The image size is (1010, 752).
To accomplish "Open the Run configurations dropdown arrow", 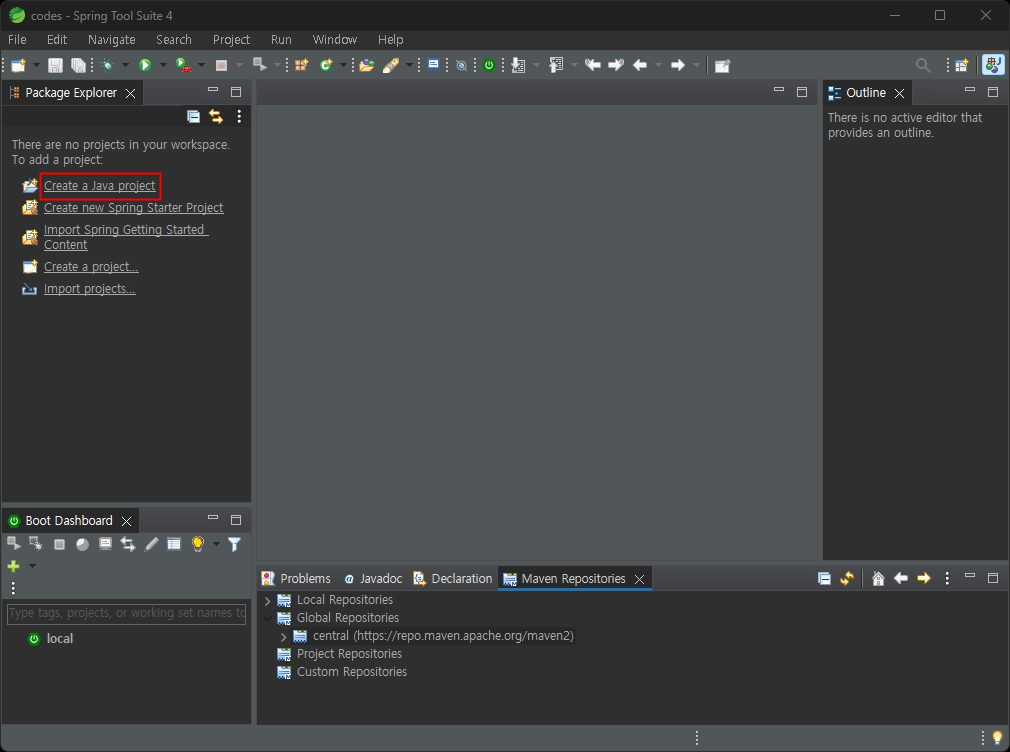I will click(x=163, y=65).
